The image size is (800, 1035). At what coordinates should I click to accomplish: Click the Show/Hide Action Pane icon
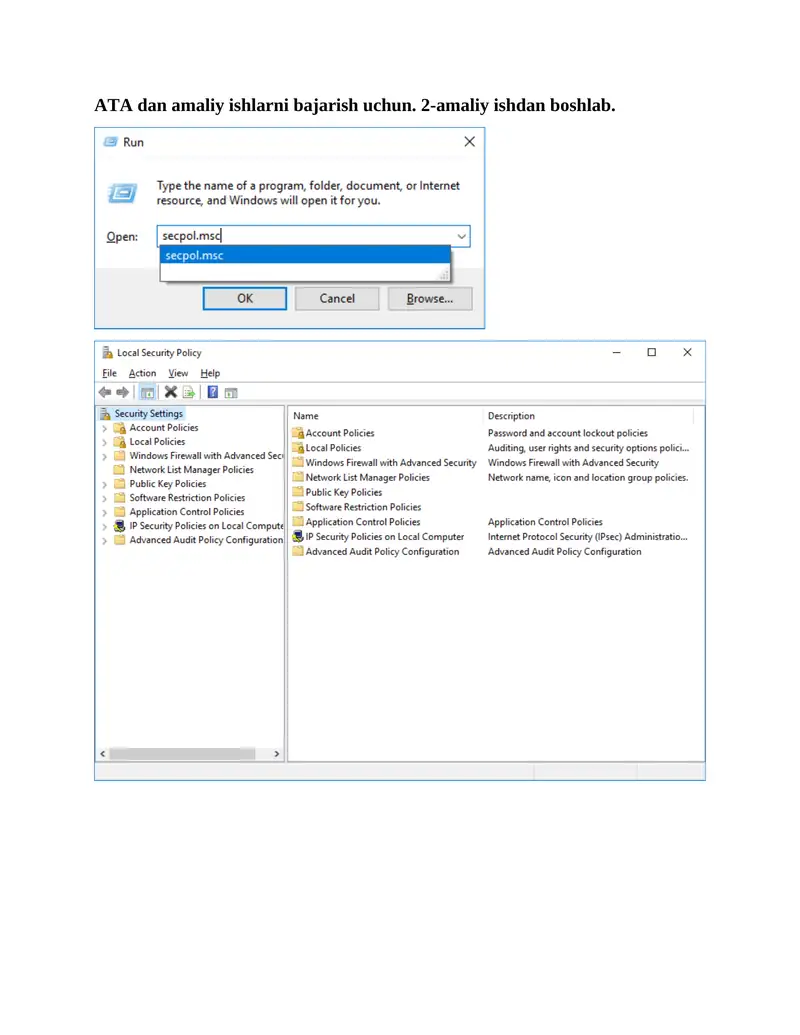click(x=231, y=392)
